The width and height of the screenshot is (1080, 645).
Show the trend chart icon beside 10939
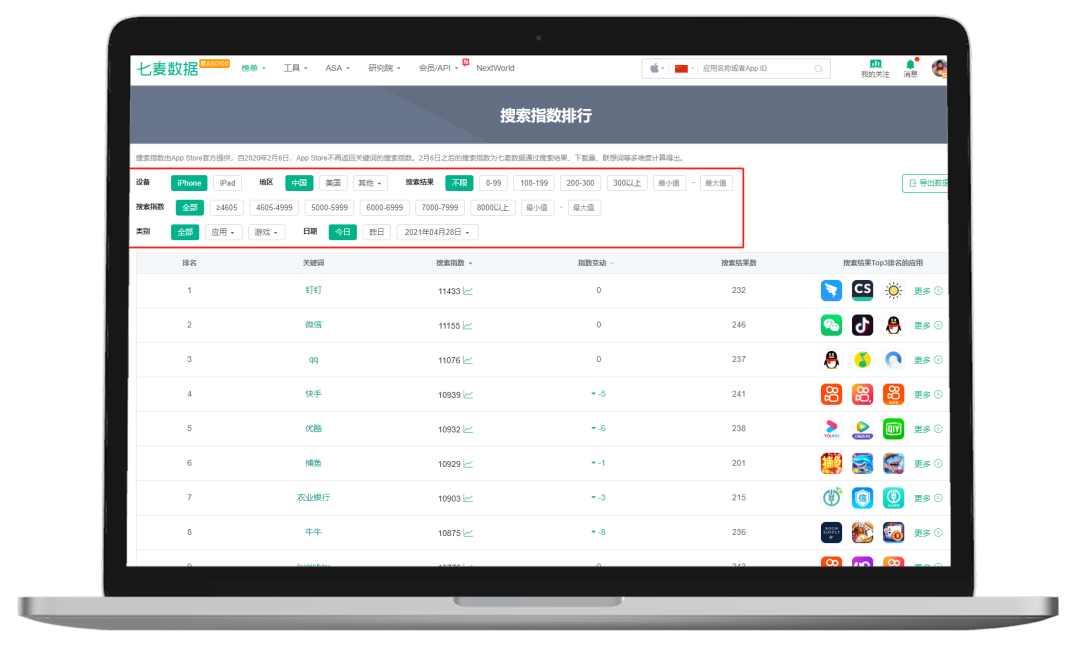(x=468, y=395)
